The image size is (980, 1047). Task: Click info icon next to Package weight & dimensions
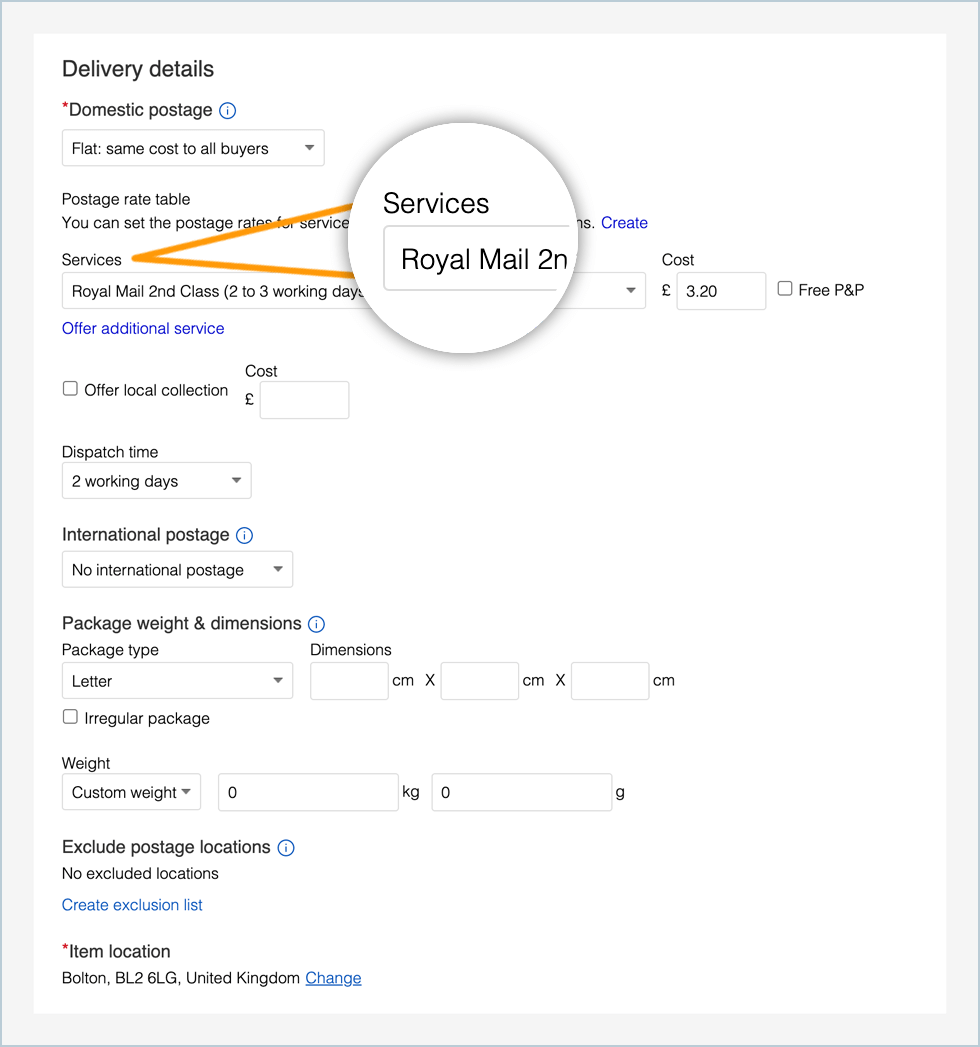click(316, 624)
